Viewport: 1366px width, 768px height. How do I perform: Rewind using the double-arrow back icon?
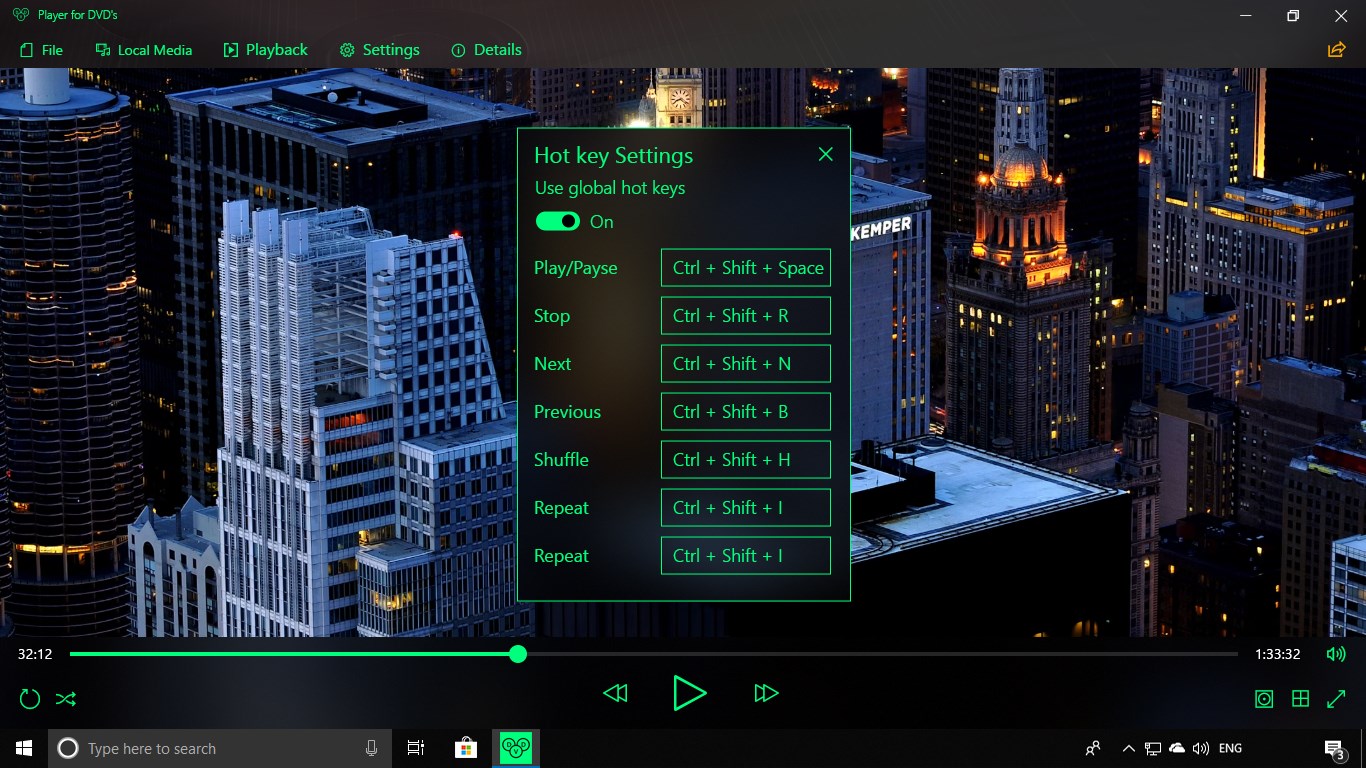coord(615,693)
